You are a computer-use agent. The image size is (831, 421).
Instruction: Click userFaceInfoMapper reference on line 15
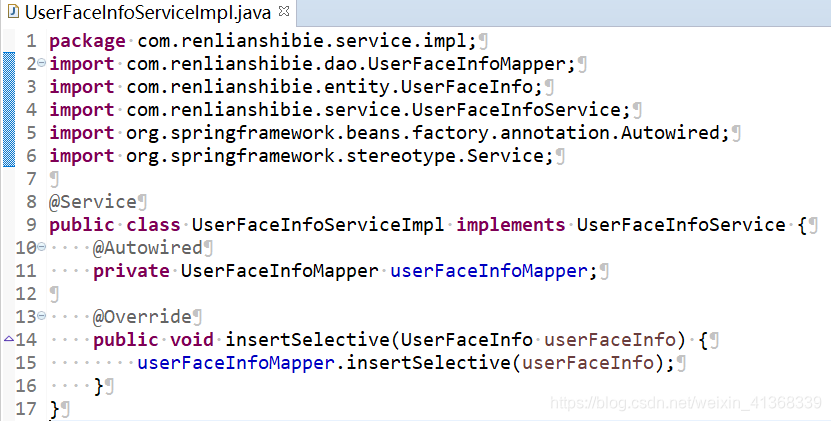236,363
